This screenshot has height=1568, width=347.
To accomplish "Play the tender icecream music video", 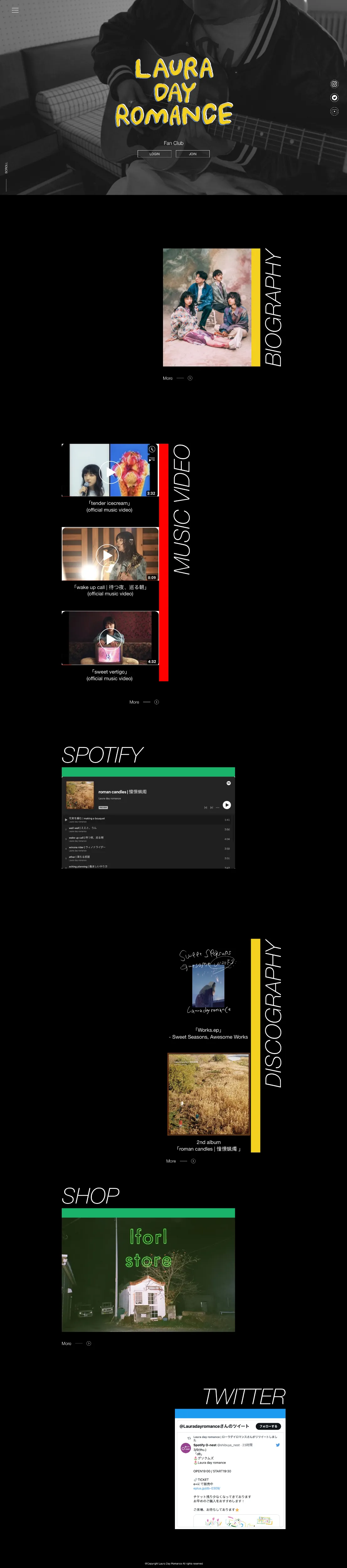I will click(x=110, y=472).
